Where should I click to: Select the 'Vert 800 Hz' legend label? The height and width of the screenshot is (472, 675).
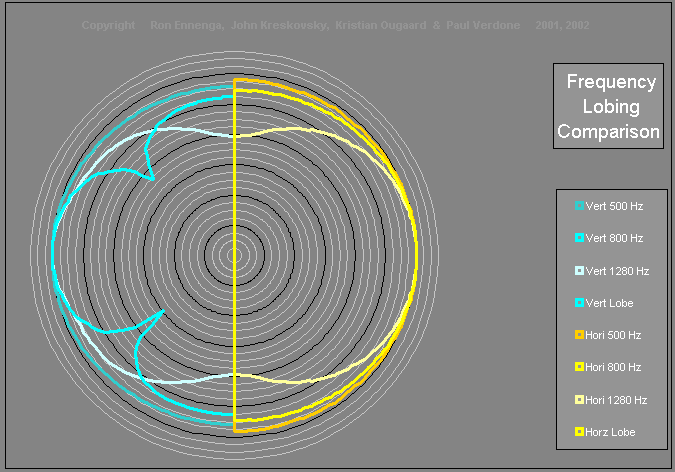click(x=614, y=238)
